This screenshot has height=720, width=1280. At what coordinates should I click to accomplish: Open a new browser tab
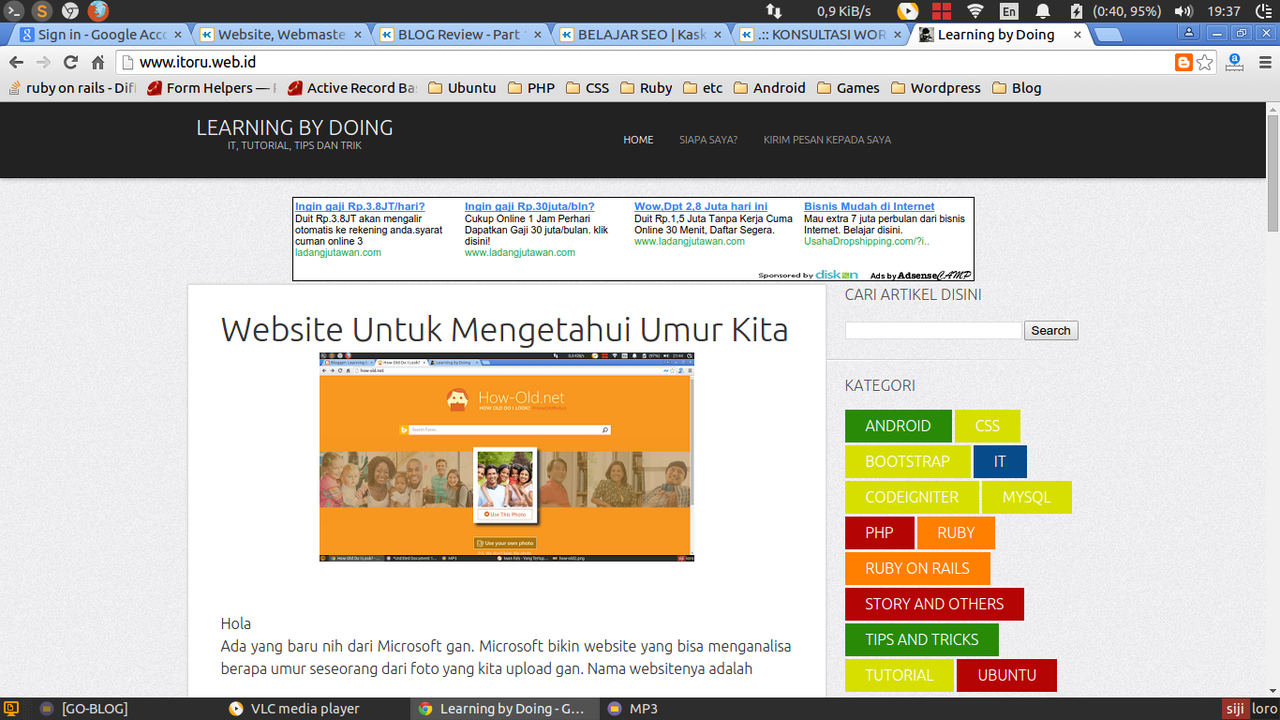(x=1107, y=35)
